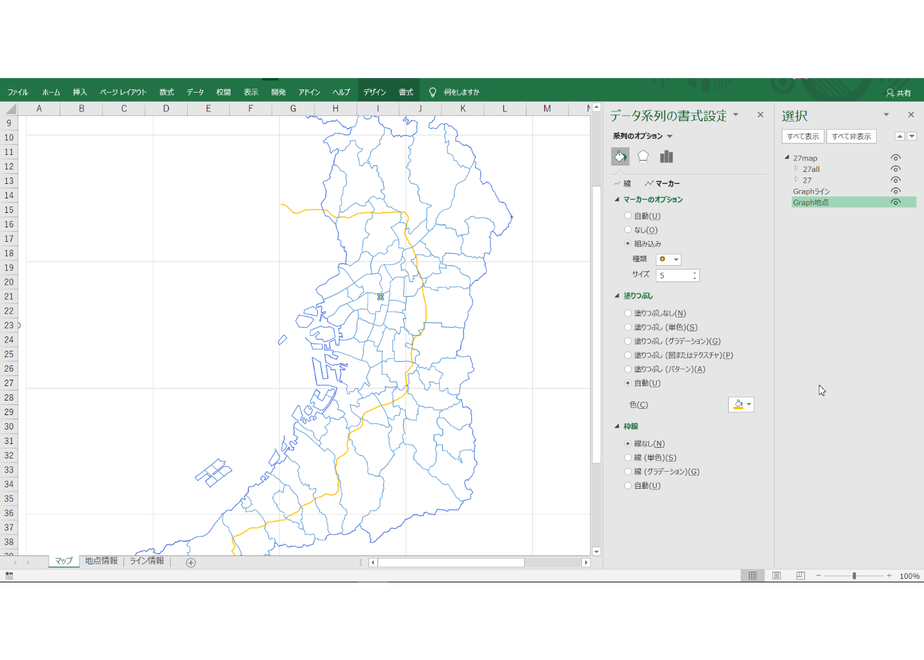Open the Series Options bar chart tab
924x660 pixels.
tap(666, 157)
